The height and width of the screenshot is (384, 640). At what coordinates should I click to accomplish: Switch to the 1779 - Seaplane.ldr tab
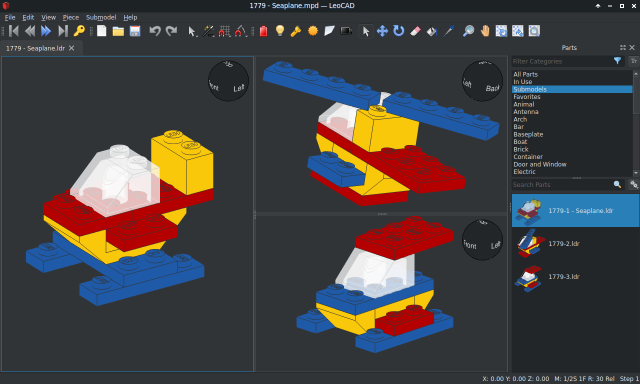click(x=35, y=48)
